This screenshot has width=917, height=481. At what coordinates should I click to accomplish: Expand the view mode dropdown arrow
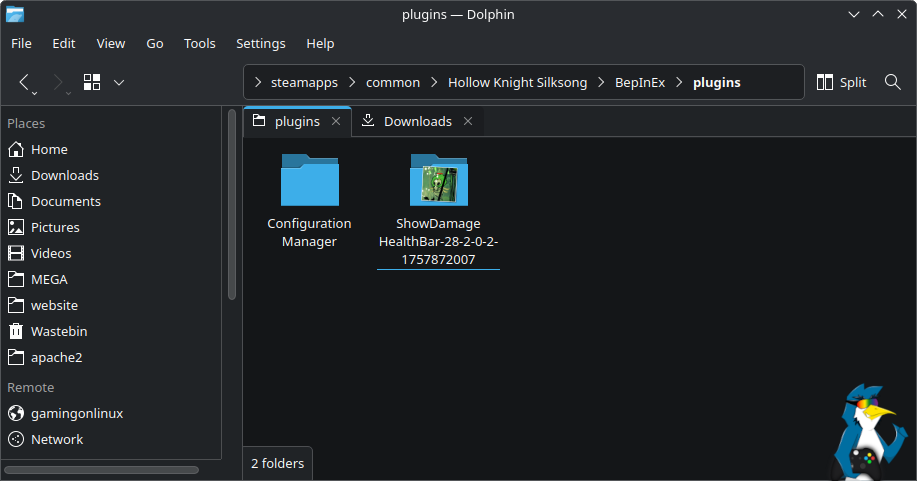(119, 82)
